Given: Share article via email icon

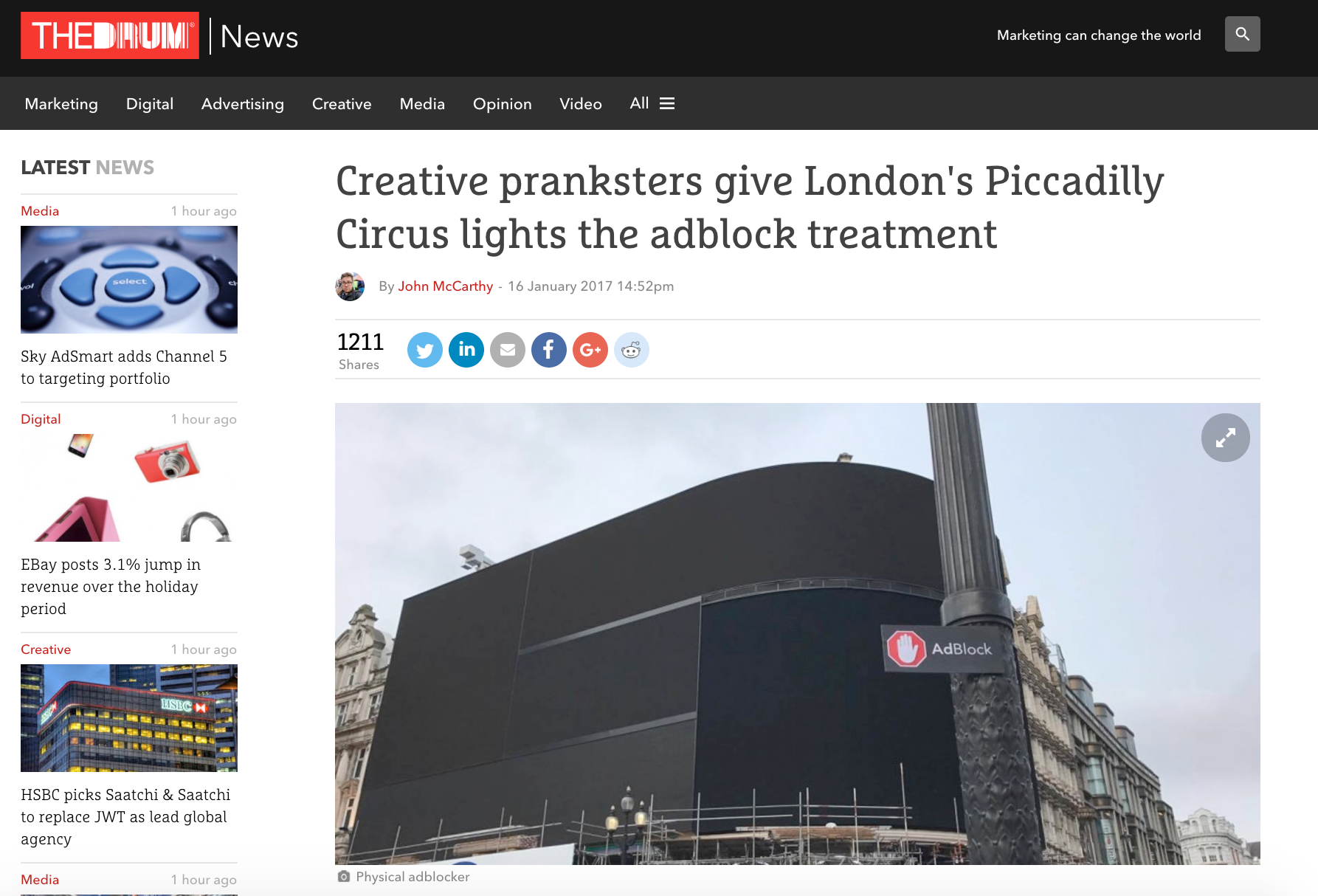Looking at the screenshot, I should 508,350.
